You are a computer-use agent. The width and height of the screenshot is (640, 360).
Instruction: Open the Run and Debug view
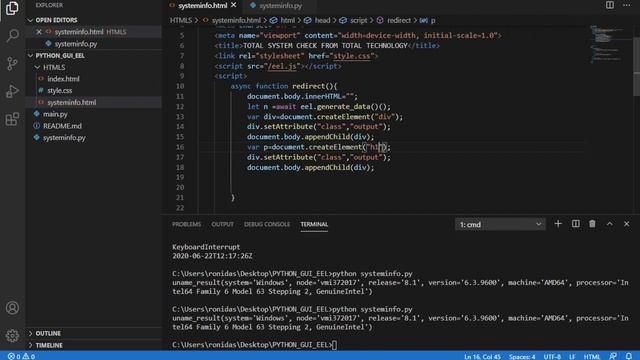click(x=12, y=91)
